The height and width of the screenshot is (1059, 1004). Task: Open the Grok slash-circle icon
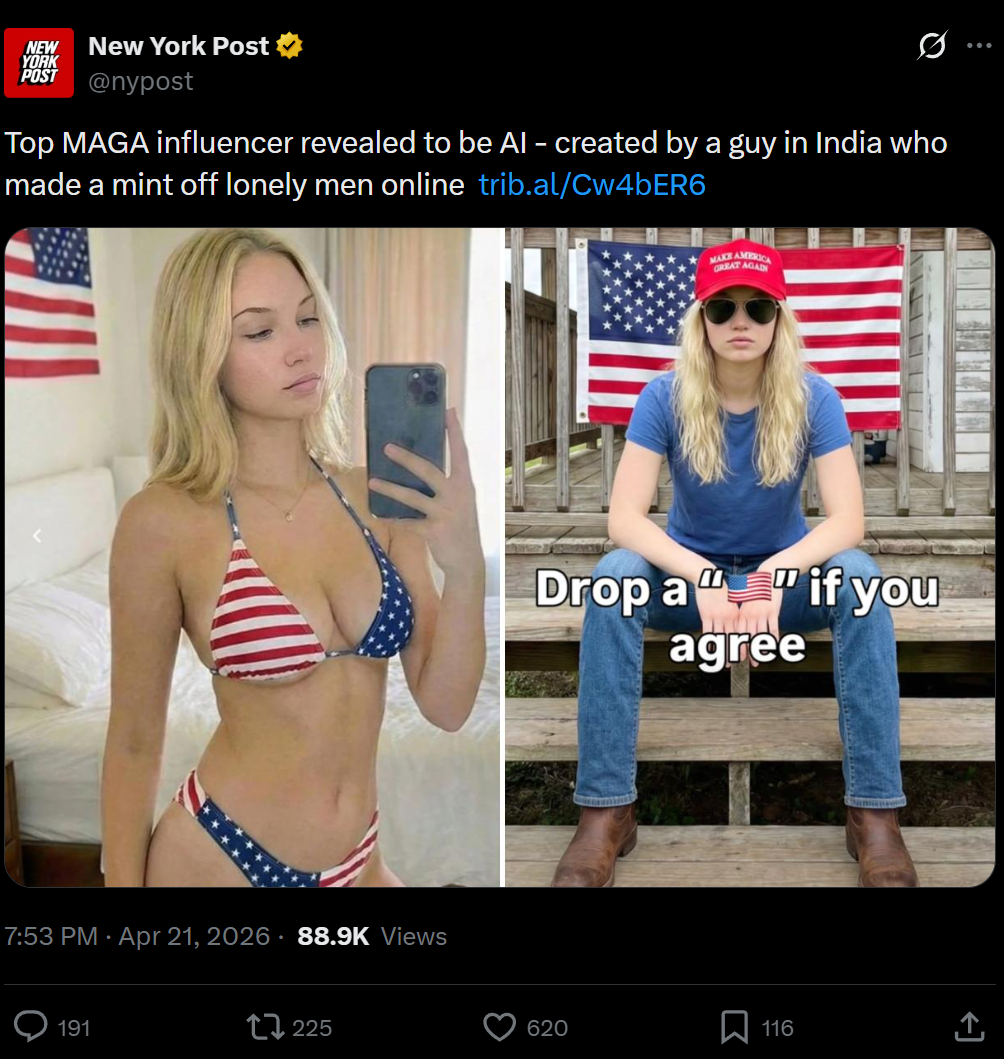point(932,45)
